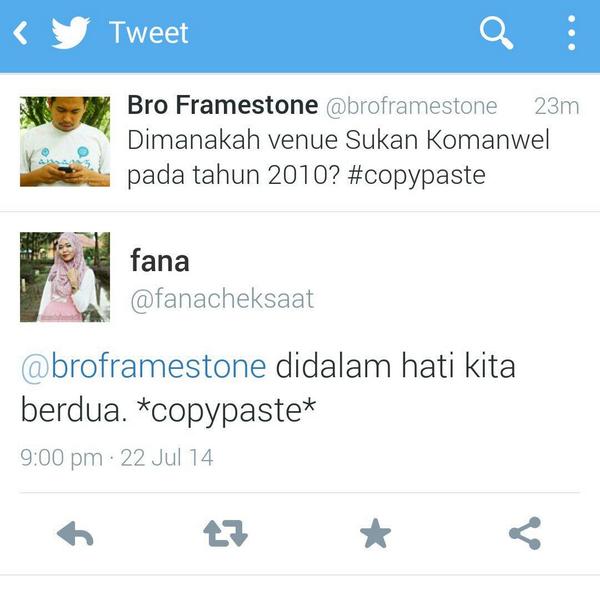Open fana's profile picture

tap(65, 277)
